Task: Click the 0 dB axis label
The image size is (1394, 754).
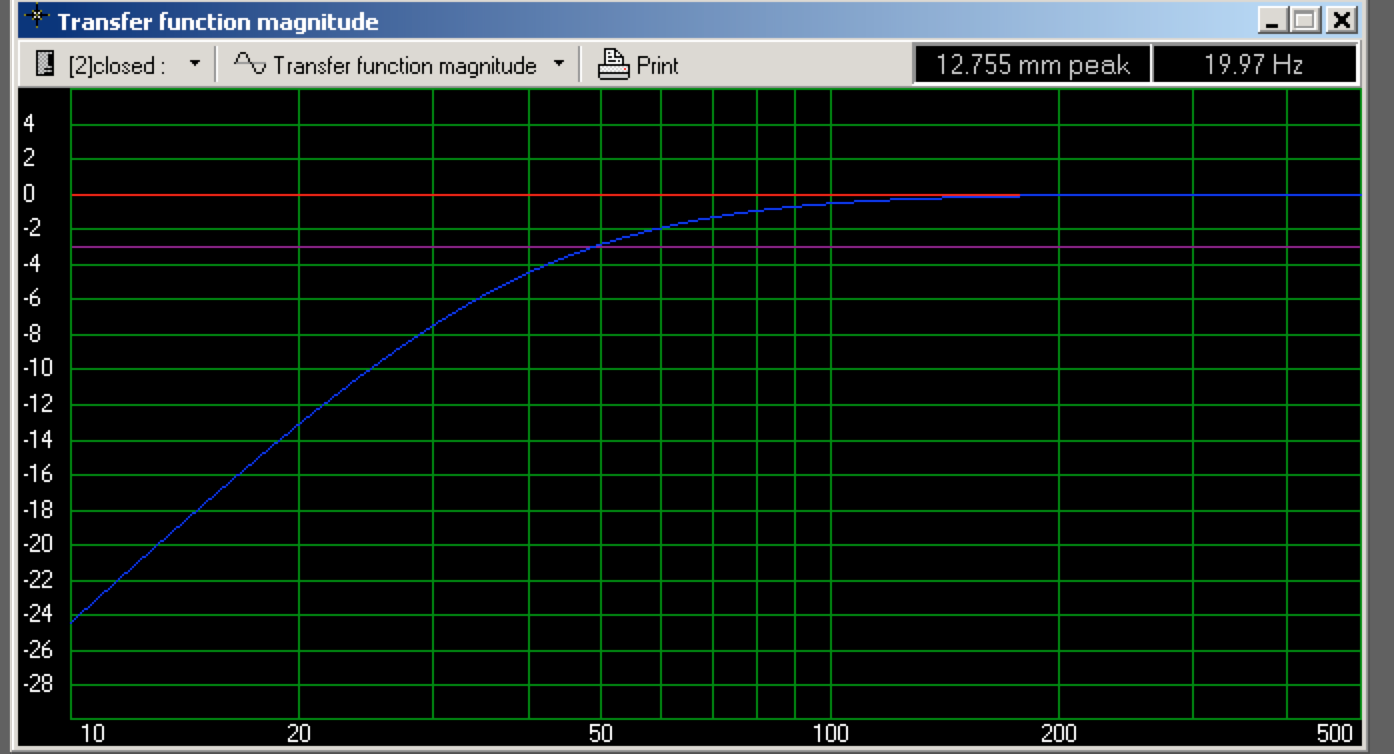Action: 29,194
